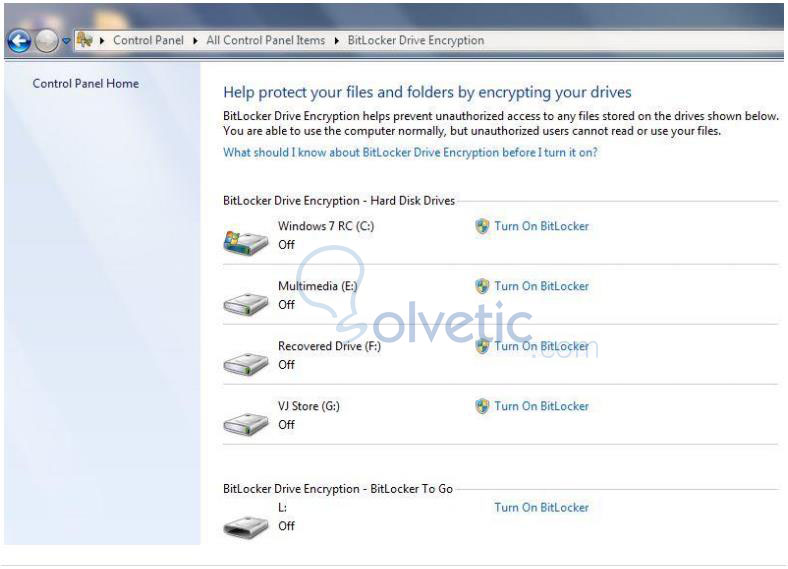Click the VJ Store (G:) drive icon
This screenshot has height=569, width=788.
click(246, 424)
